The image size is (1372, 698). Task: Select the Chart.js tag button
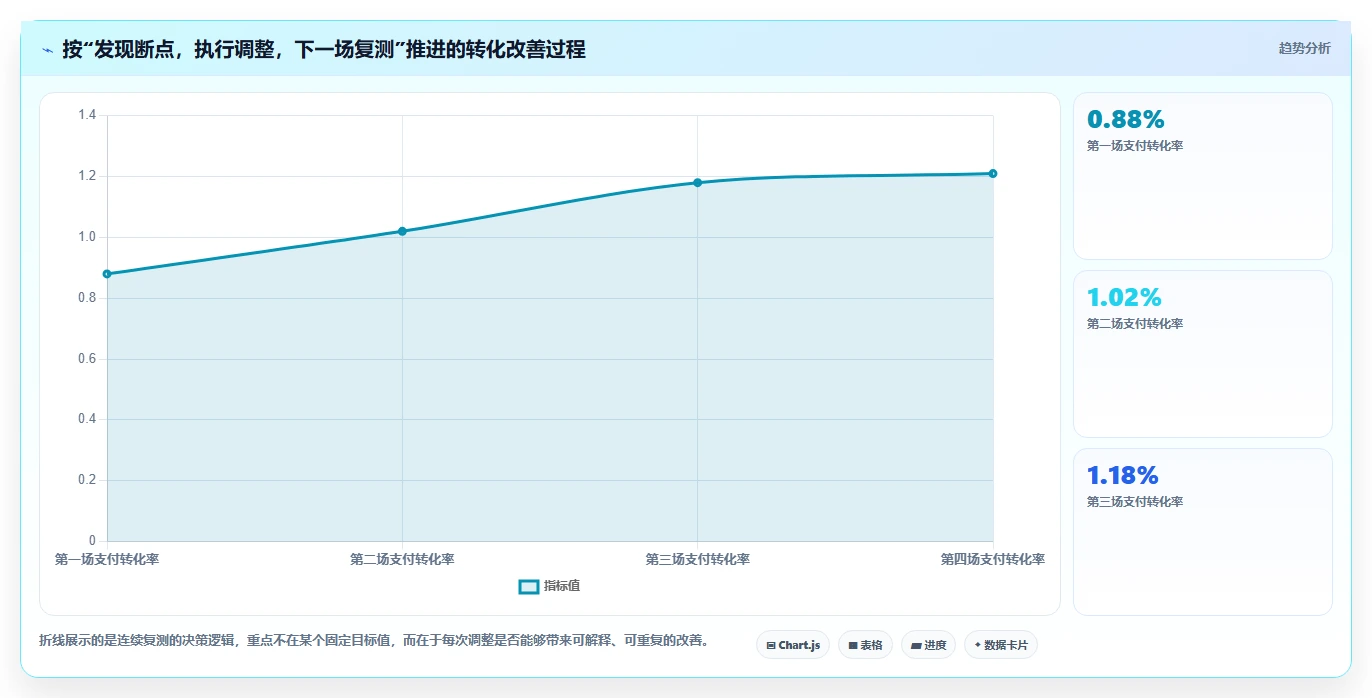coord(793,645)
